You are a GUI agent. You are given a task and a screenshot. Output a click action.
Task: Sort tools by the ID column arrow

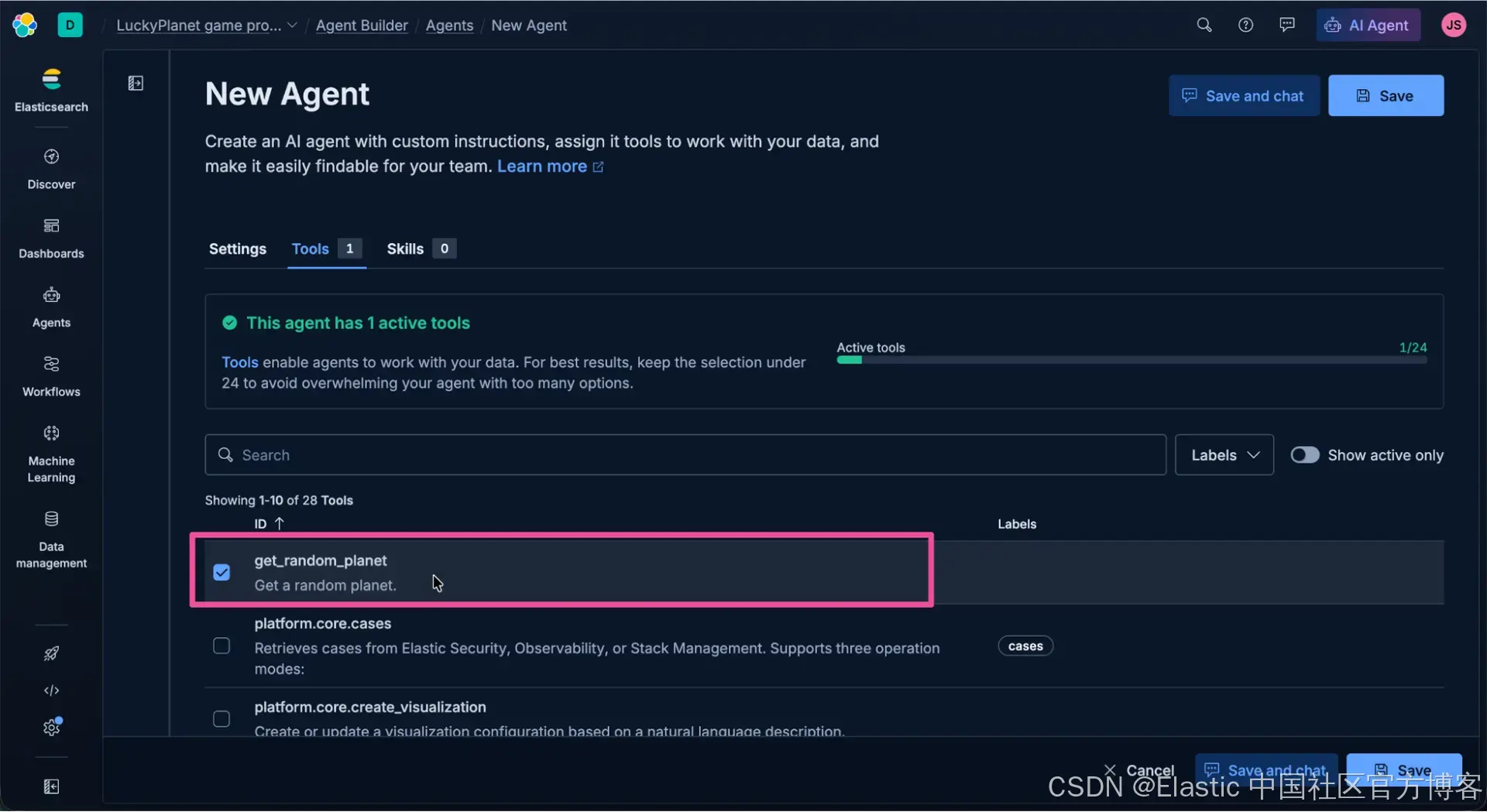(280, 524)
